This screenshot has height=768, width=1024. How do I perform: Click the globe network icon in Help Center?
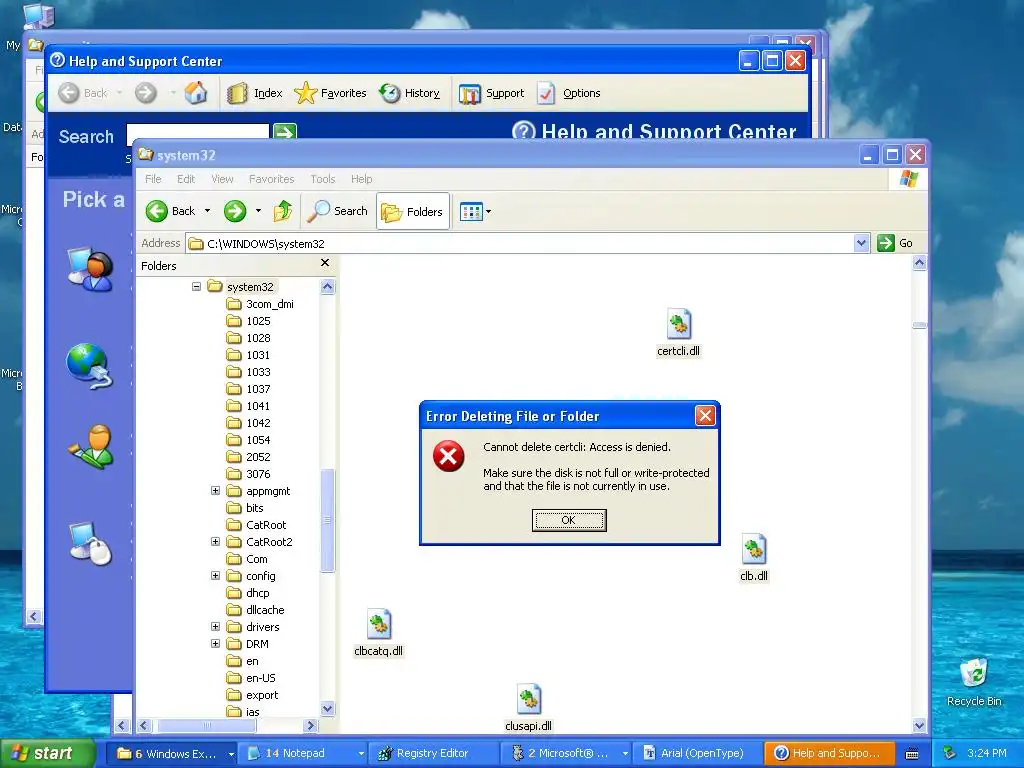tap(89, 365)
